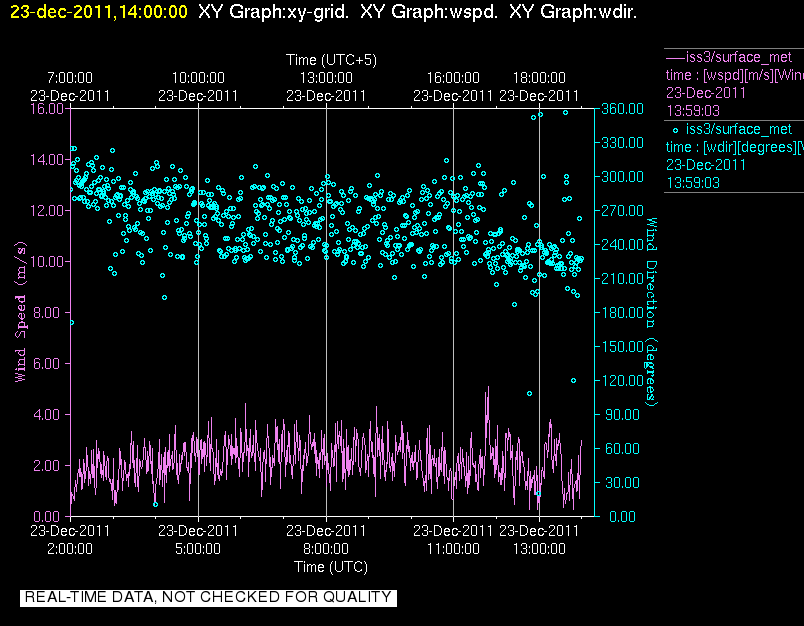Screen dimensions: 804x626
Task: Click the top axis 10:00:00 tick label
Action: click(x=198, y=78)
